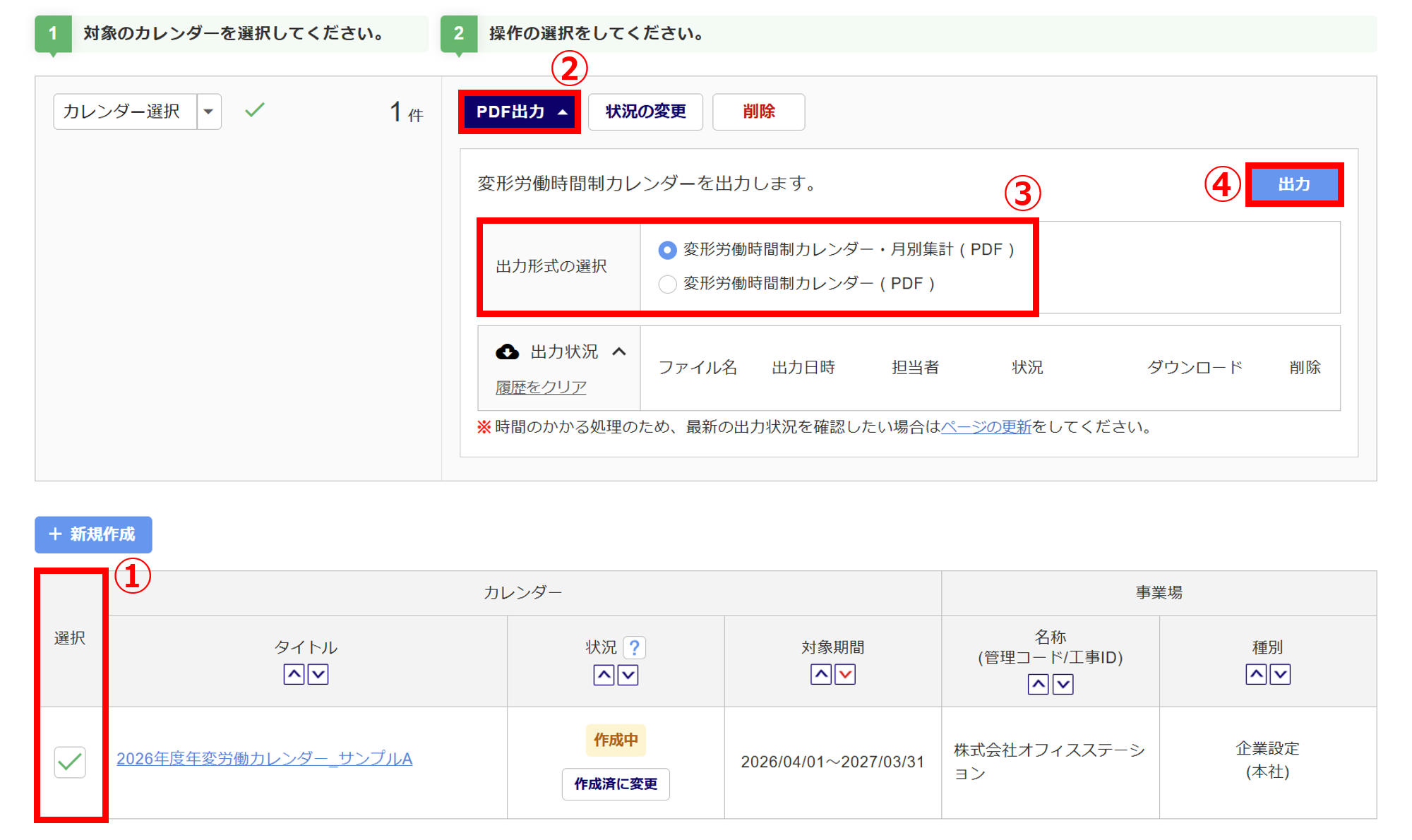
Task: Sort 種別 column descending arrow
Action: pyautogui.click(x=1280, y=674)
